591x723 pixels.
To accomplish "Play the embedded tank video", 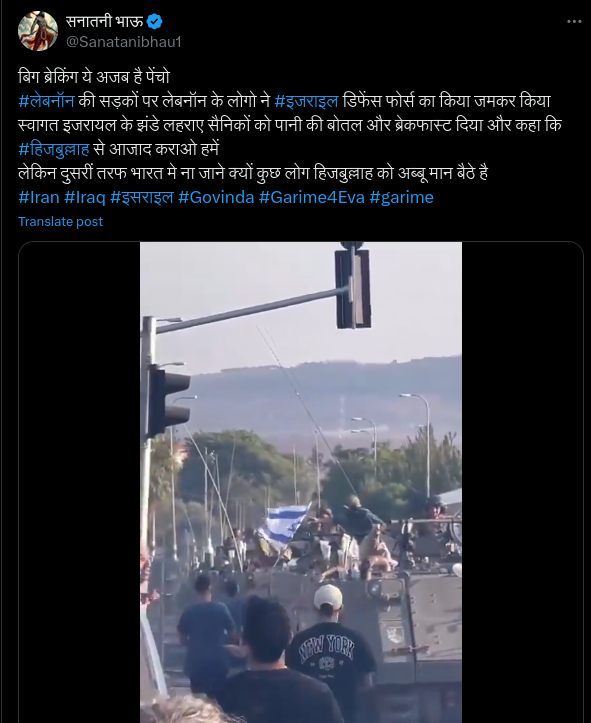I will (301, 482).
